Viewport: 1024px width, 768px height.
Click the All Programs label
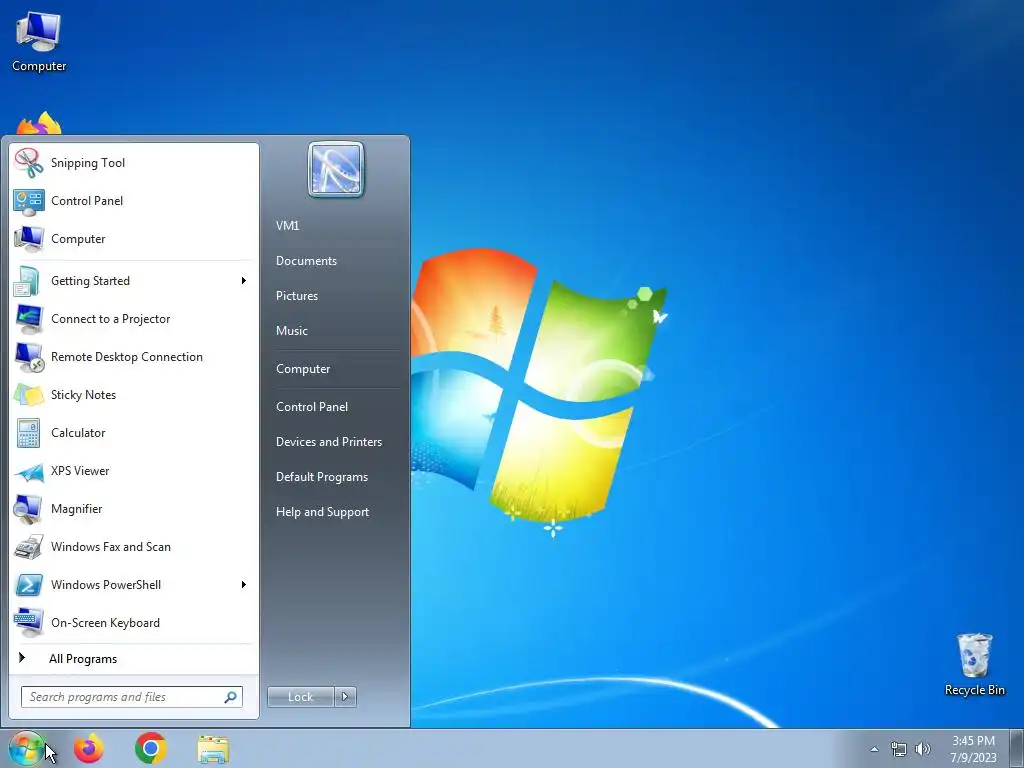coord(83,659)
